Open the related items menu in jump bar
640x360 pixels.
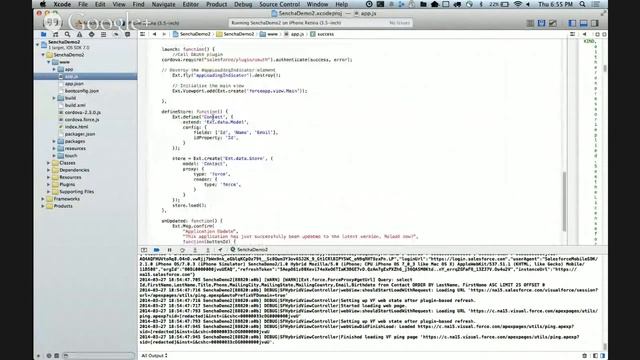[142, 34]
